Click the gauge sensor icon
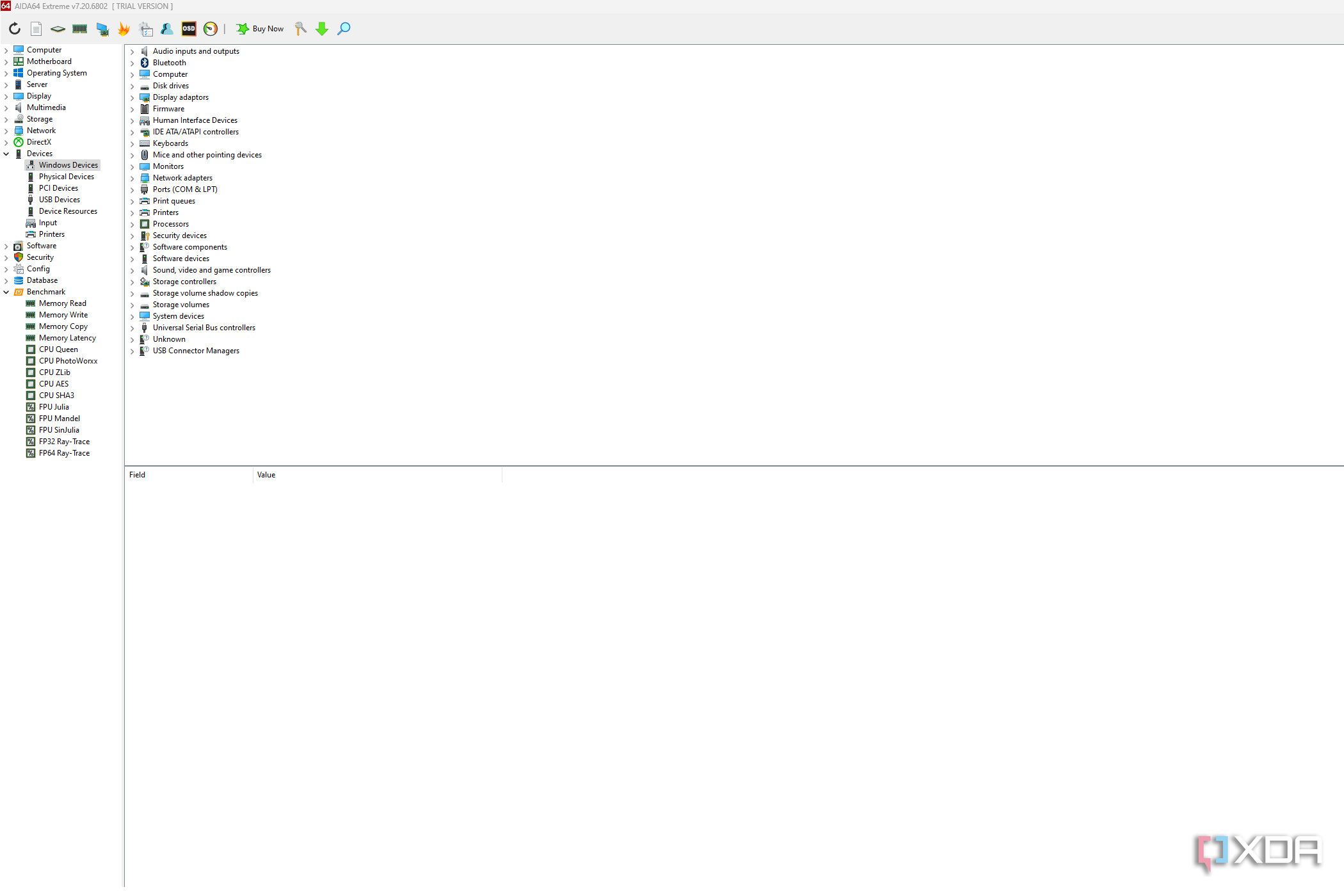This screenshot has width=1344, height=896. 211,29
